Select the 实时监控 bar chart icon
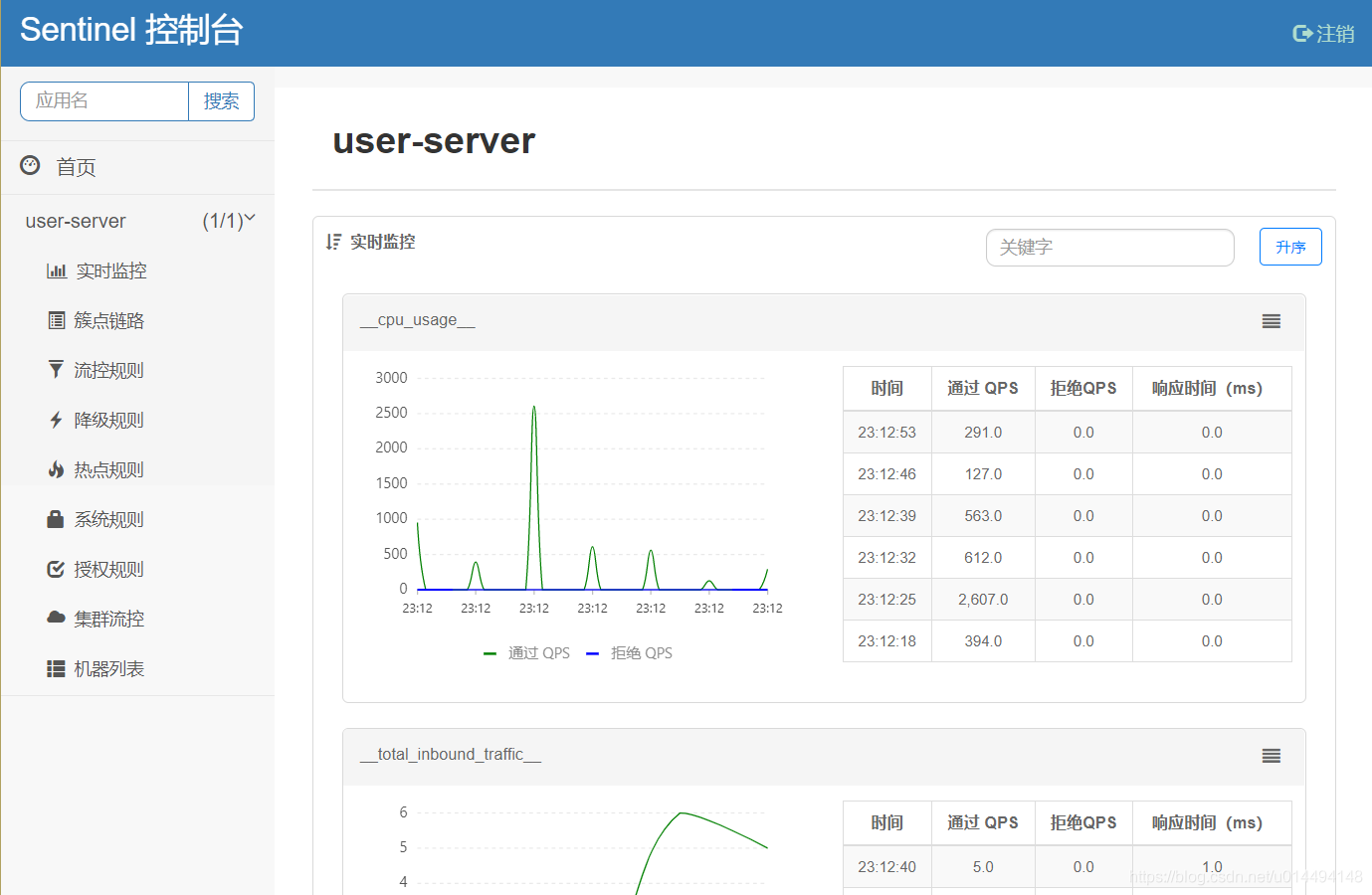This screenshot has height=895, width=1372. click(x=57, y=270)
